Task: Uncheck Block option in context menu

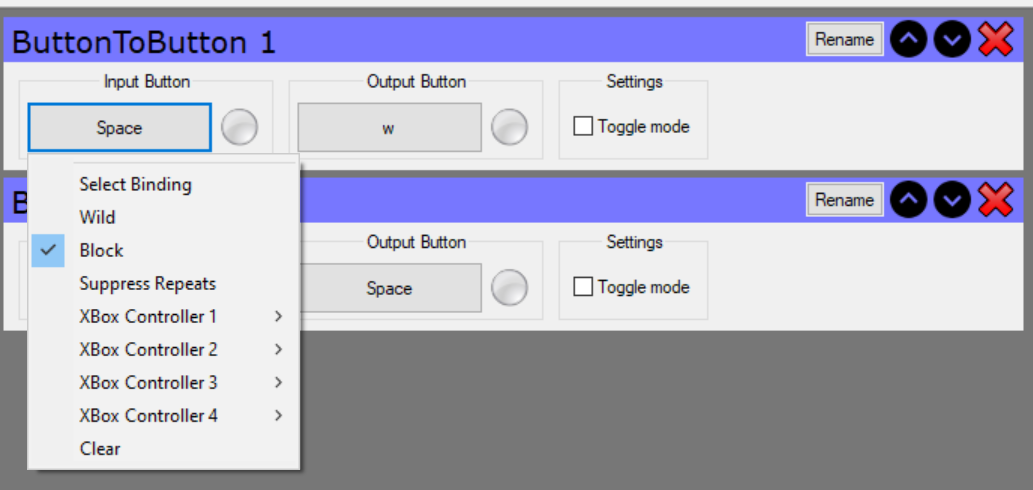Action: (101, 250)
